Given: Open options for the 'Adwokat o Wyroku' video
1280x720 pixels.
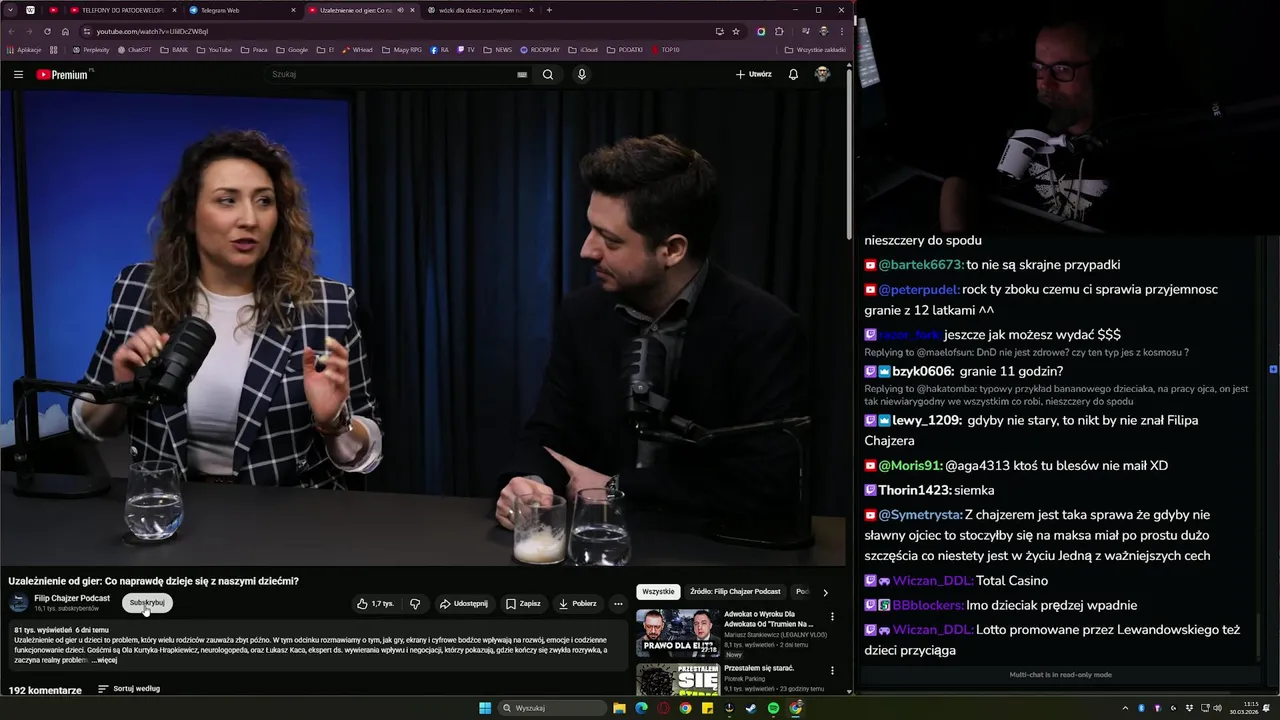Looking at the screenshot, I should click(832, 617).
